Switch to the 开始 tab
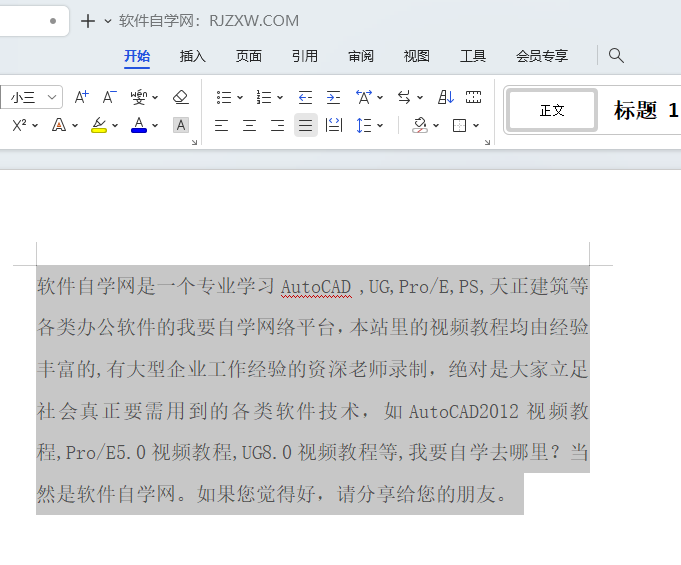 [137, 56]
